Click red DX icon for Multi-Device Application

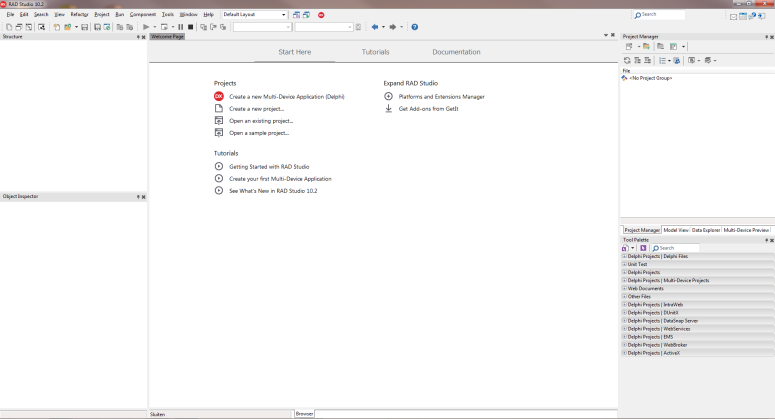coord(218,96)
